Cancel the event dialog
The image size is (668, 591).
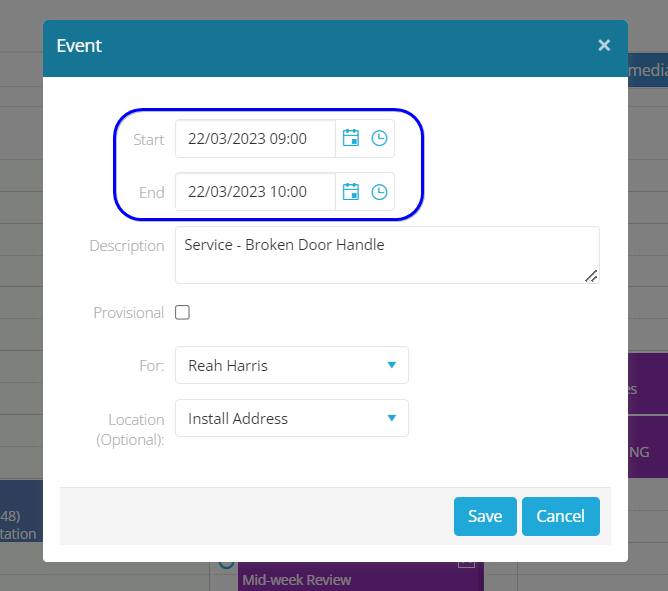click(x=560, y=516)
